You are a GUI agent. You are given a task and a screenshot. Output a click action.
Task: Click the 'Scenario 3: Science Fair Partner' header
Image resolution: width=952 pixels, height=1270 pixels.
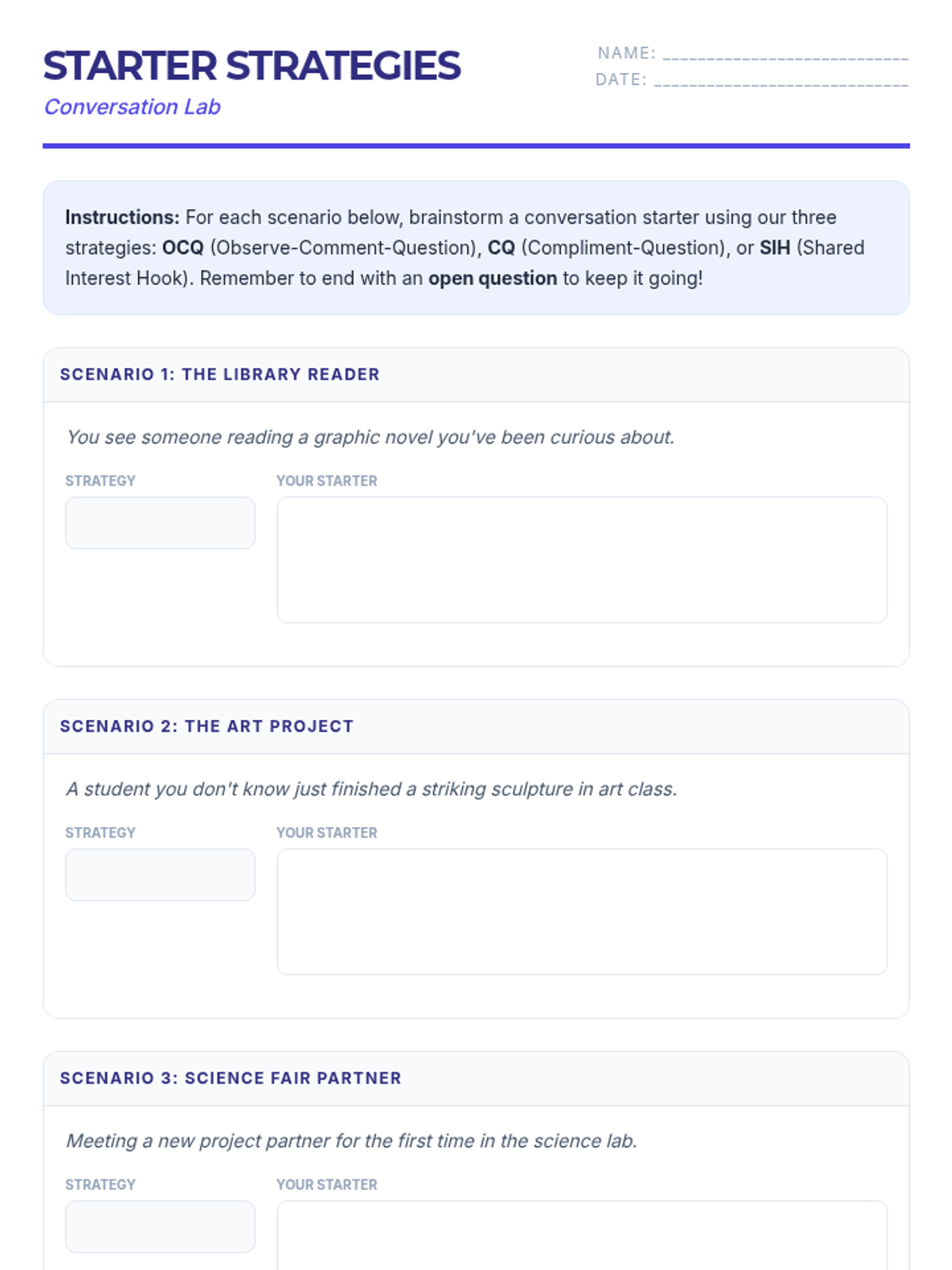[x=231, y=1078]
